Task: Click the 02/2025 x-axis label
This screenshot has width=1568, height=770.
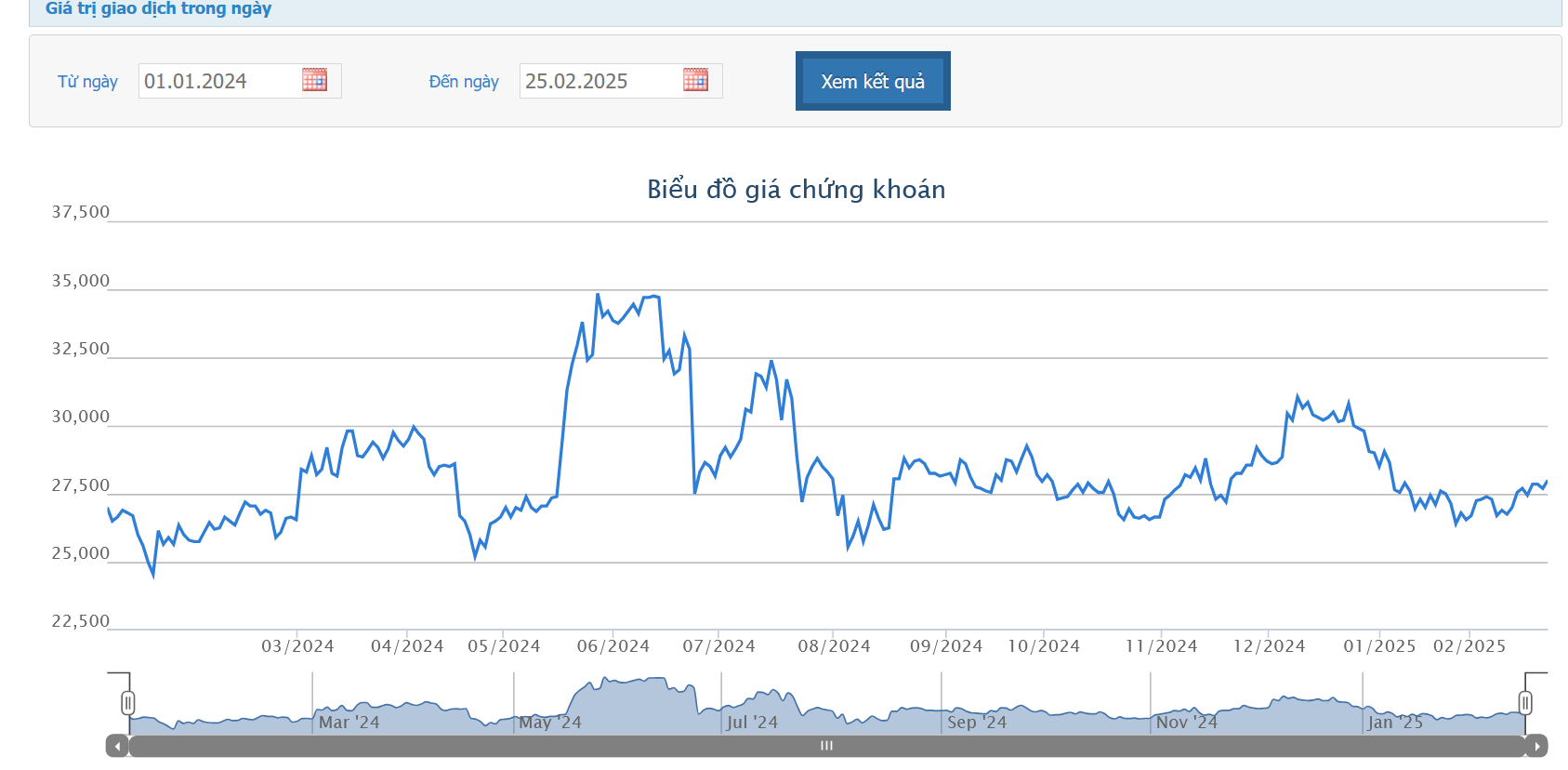Action: click(1469, 646)
